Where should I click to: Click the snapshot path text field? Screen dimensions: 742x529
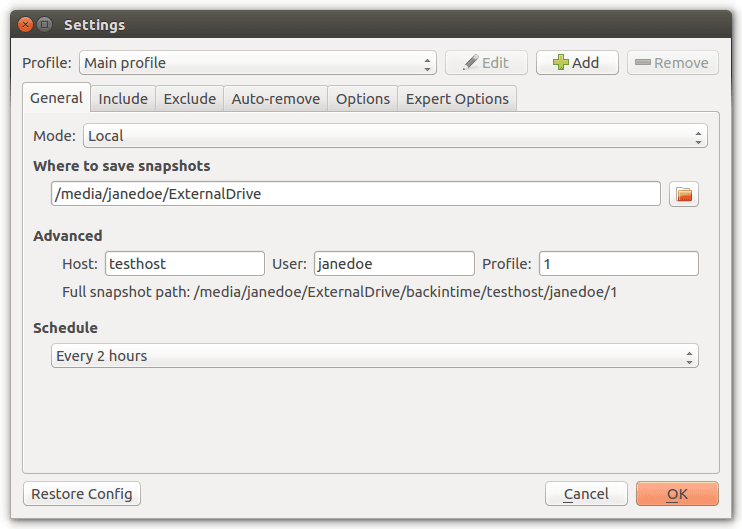(355, 194)
